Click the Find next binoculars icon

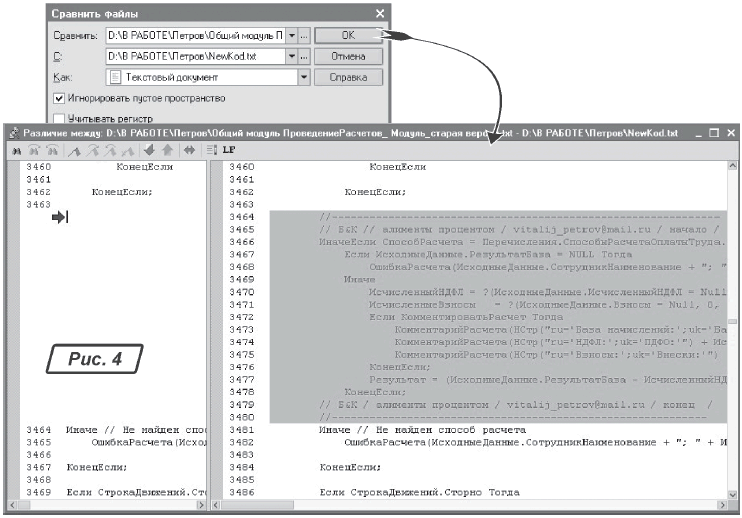click(31, 150)
